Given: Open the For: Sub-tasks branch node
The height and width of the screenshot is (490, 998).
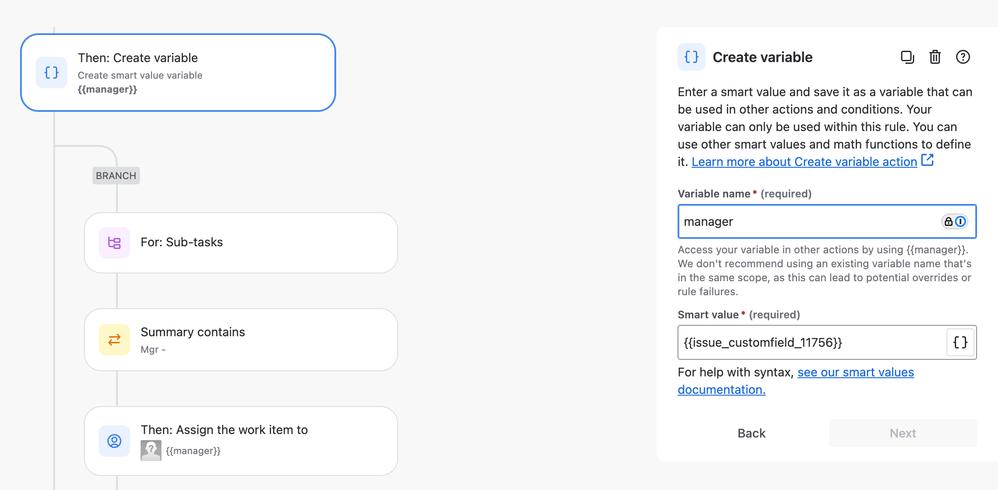Looking at the screenshot, I should [241, 242].
